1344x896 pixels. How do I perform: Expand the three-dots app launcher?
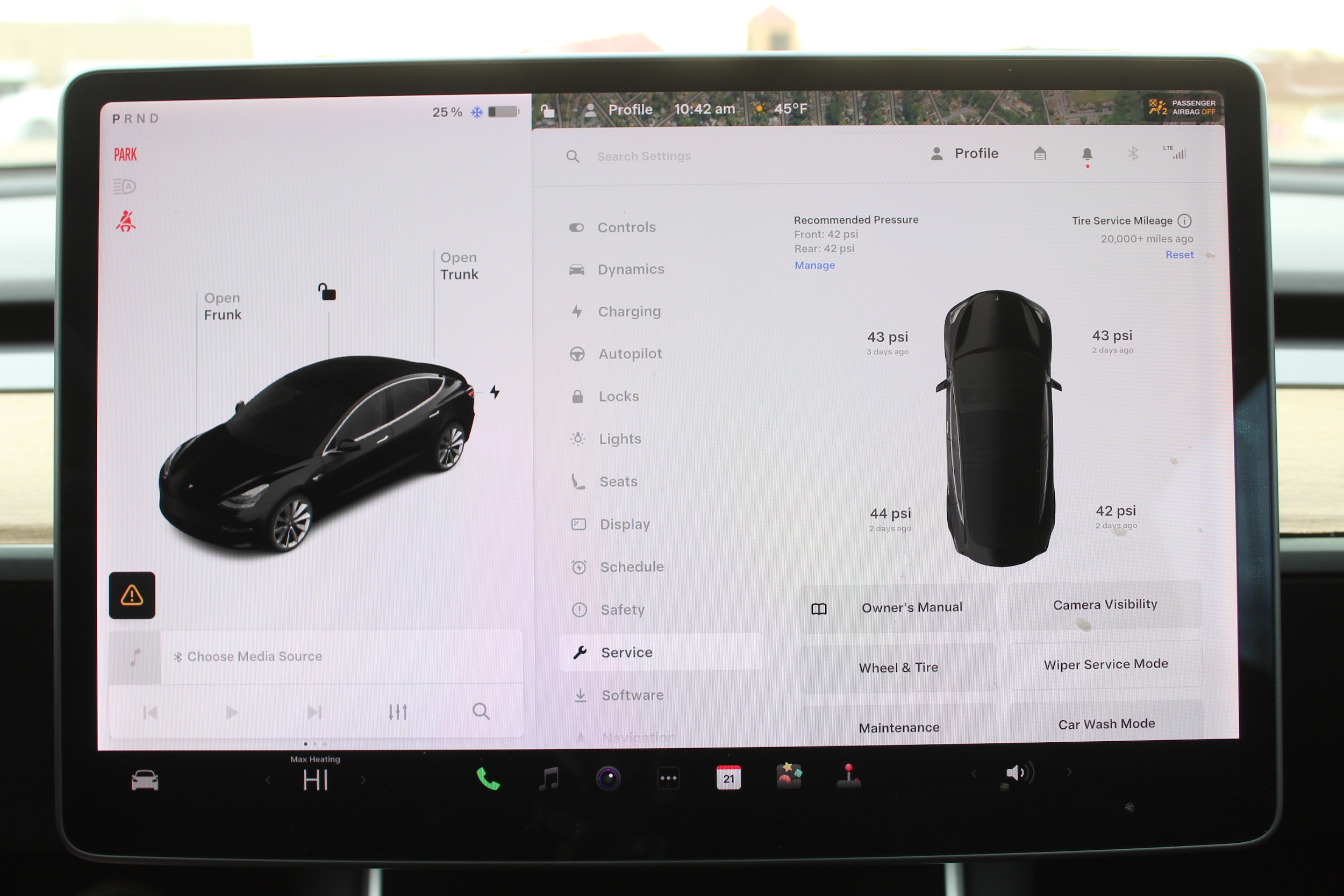(x=668, y=778)
